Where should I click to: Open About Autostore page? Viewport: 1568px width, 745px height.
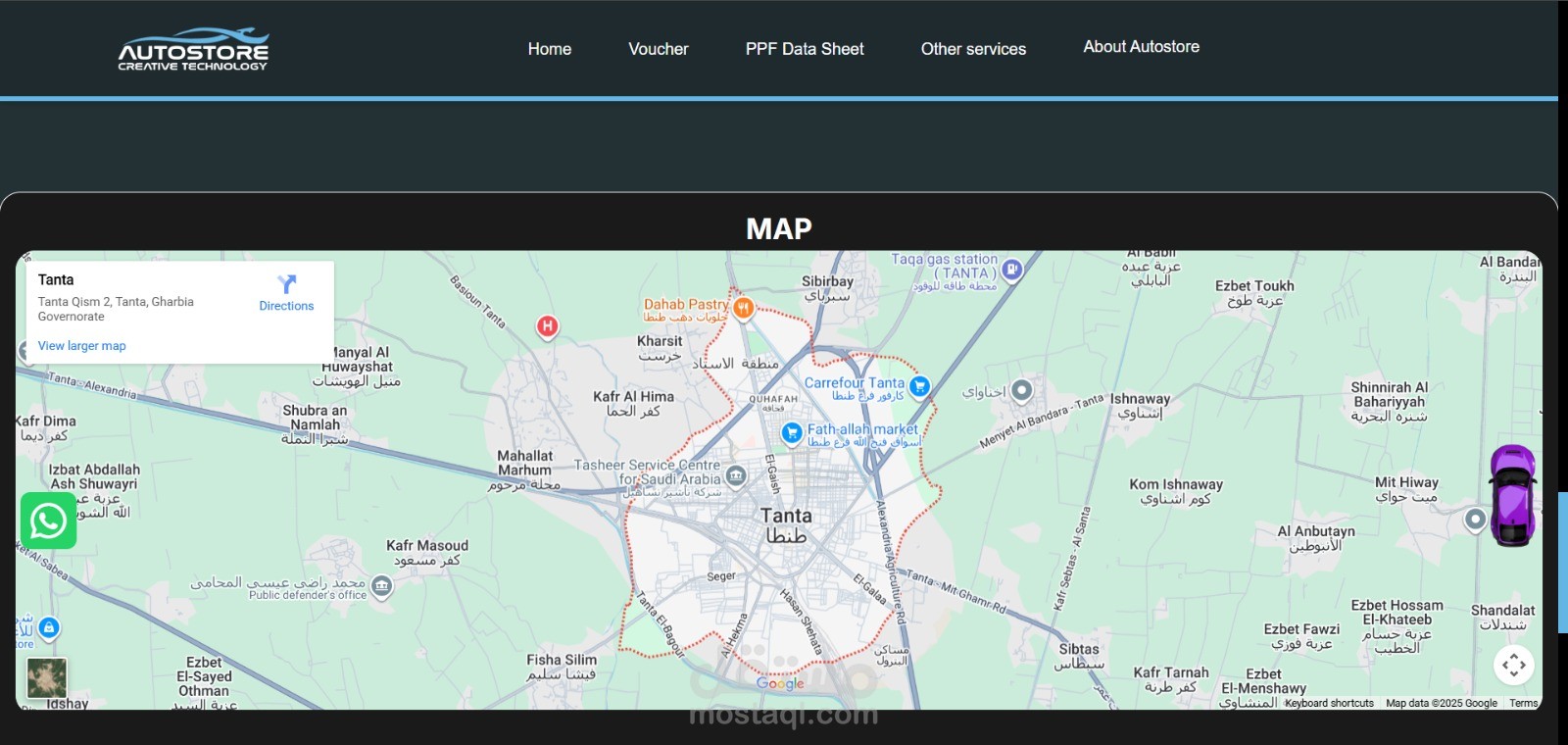pyautogui.click(x=1141, y=46)
